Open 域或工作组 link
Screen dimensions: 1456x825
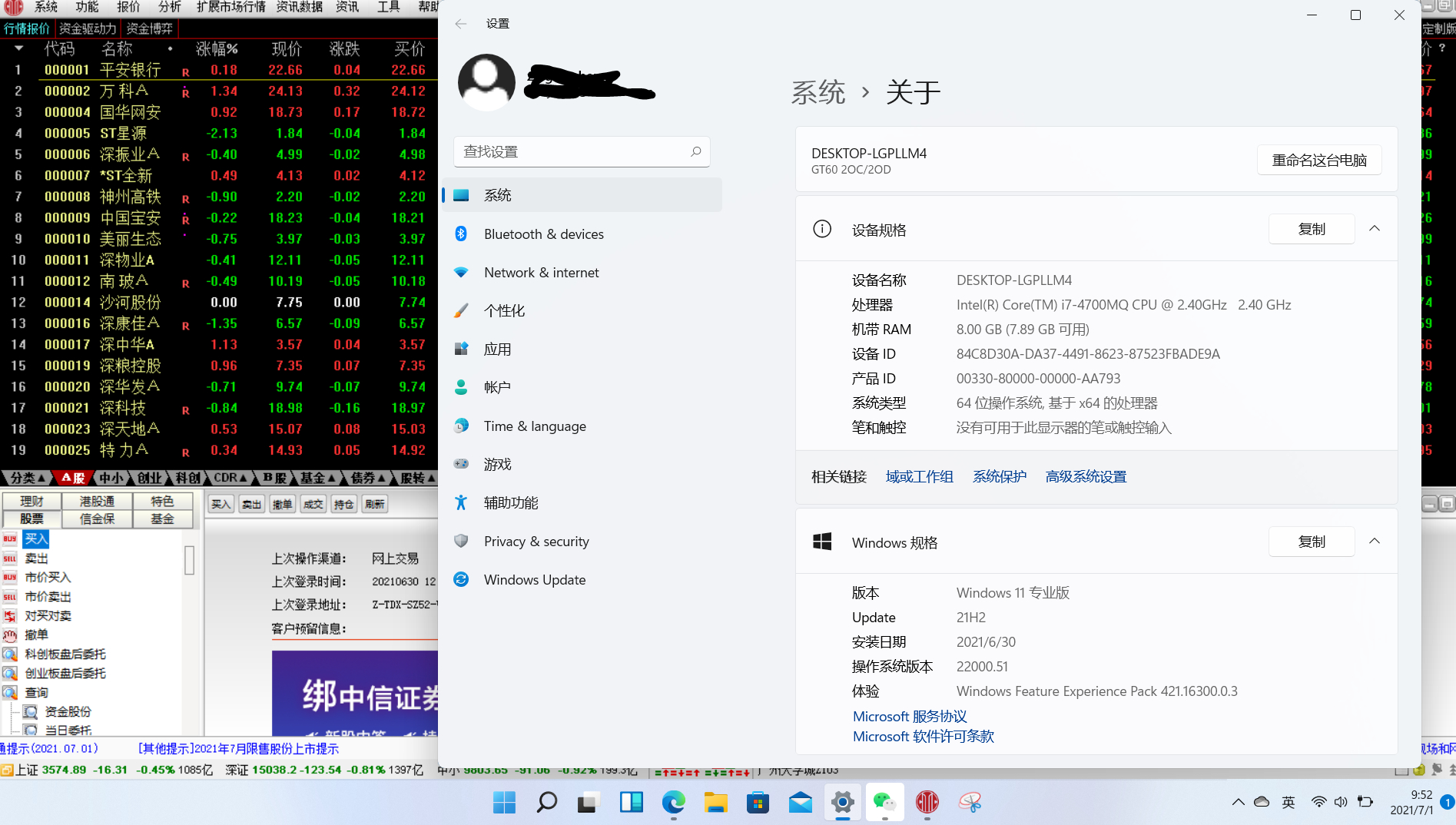[919, 476]
